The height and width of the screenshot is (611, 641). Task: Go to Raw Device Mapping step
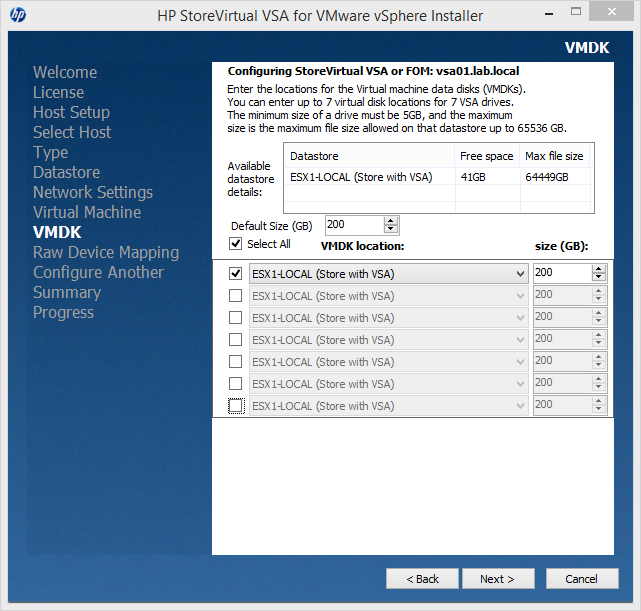point(106,253)
